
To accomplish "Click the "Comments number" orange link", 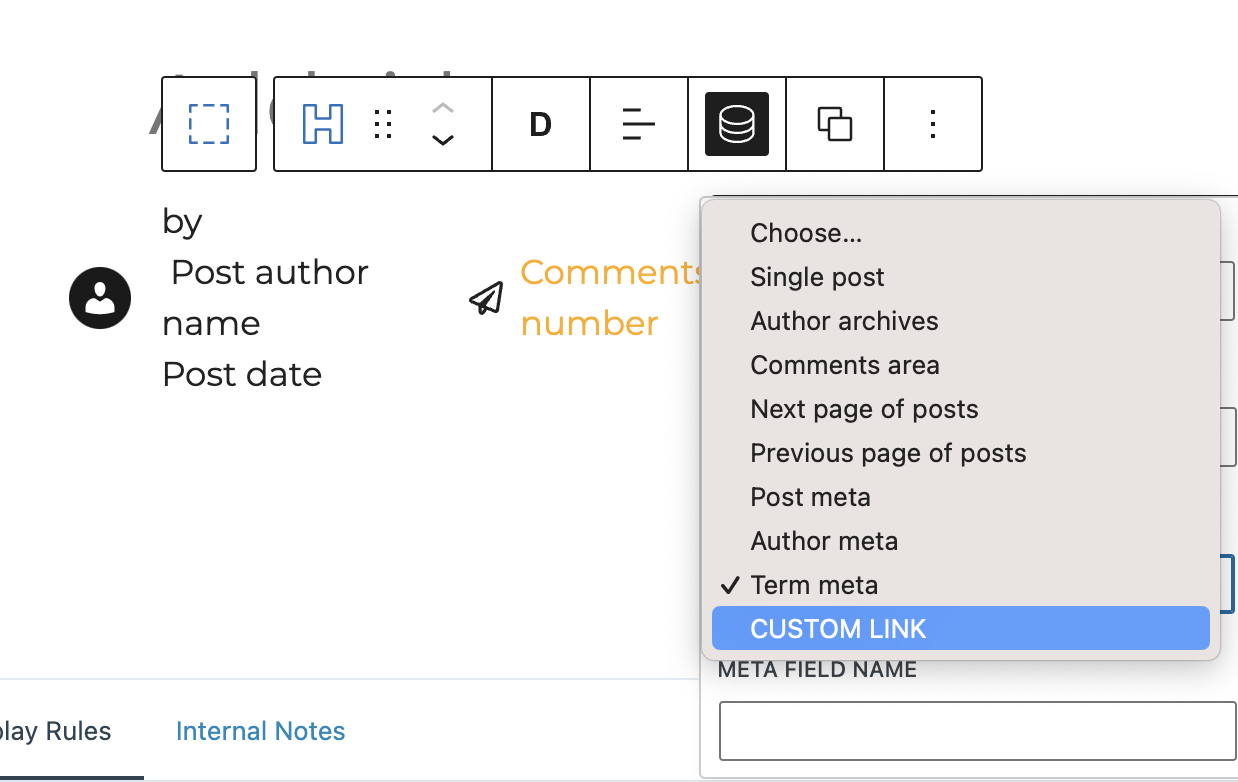I will (610, 297).
